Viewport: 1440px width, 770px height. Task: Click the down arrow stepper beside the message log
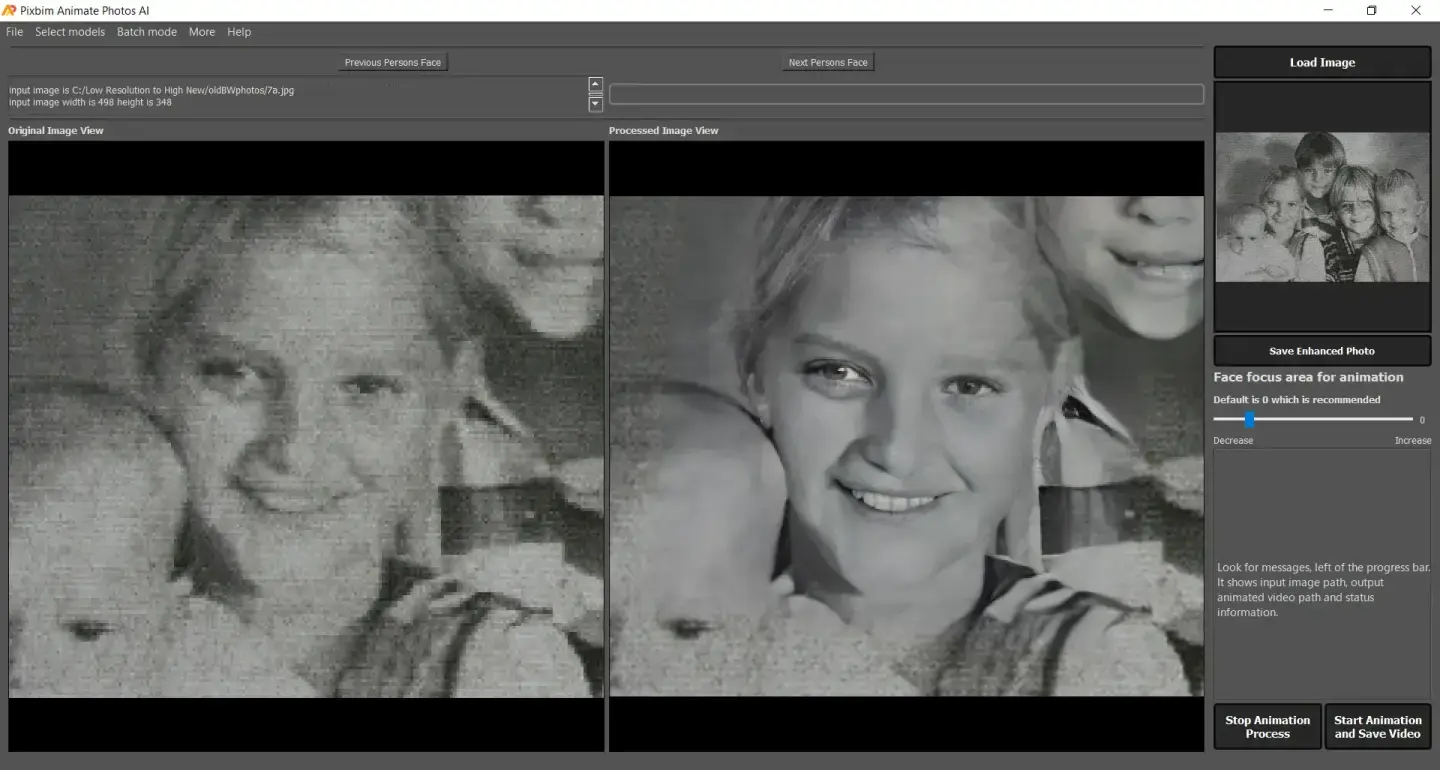595,105
